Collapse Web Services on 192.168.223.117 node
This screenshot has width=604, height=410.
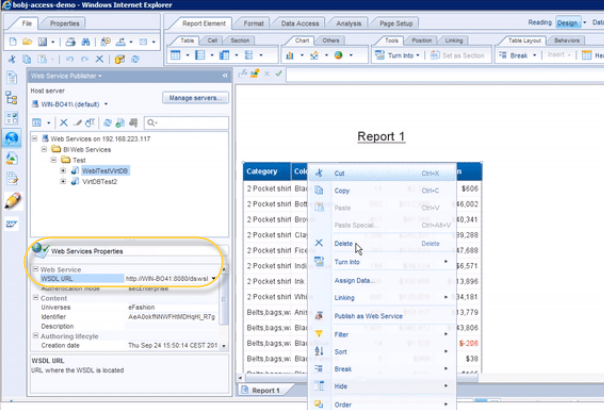point(35,138)
